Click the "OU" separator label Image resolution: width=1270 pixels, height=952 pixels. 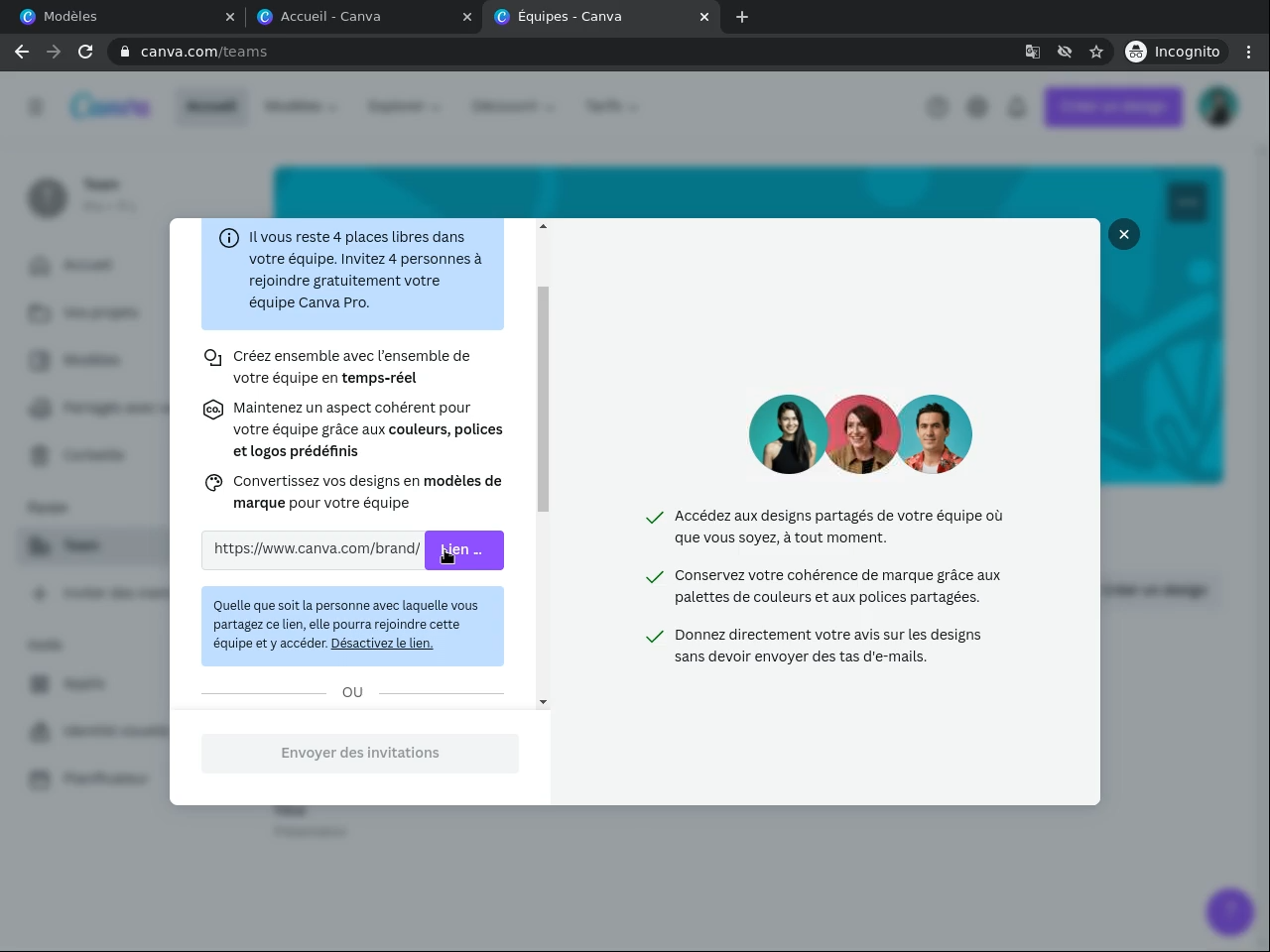pos(352,692)
